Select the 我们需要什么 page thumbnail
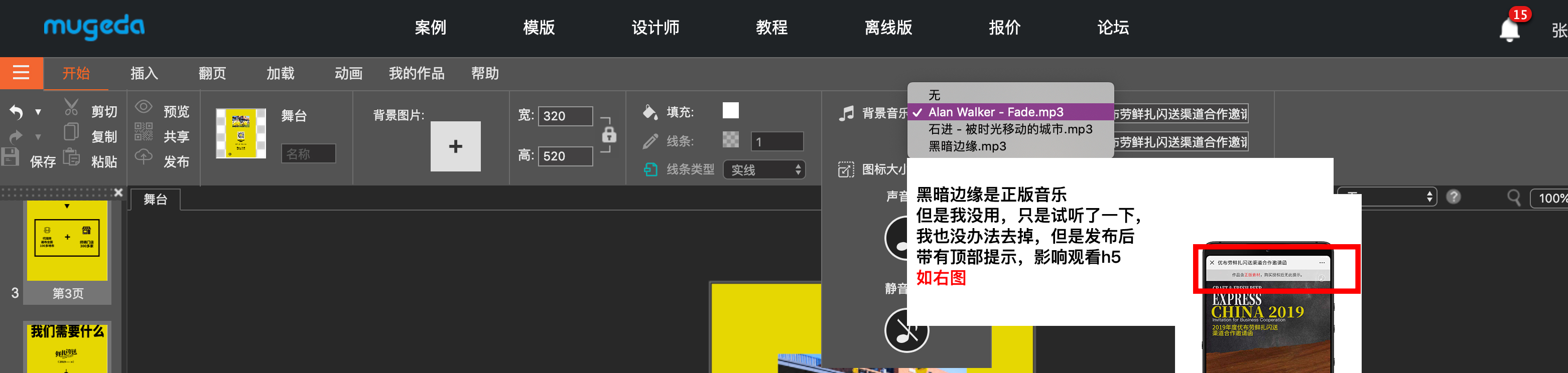The height and width of the screenshot is (373, 1568). (x=67, y=347)
